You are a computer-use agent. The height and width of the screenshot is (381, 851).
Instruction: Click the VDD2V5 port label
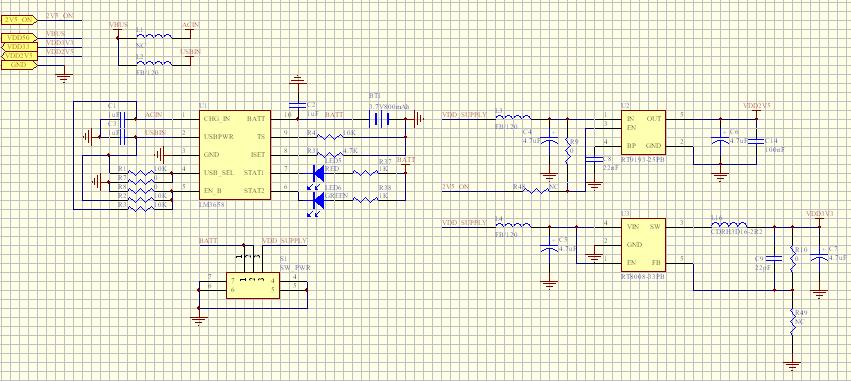[19, 56]
